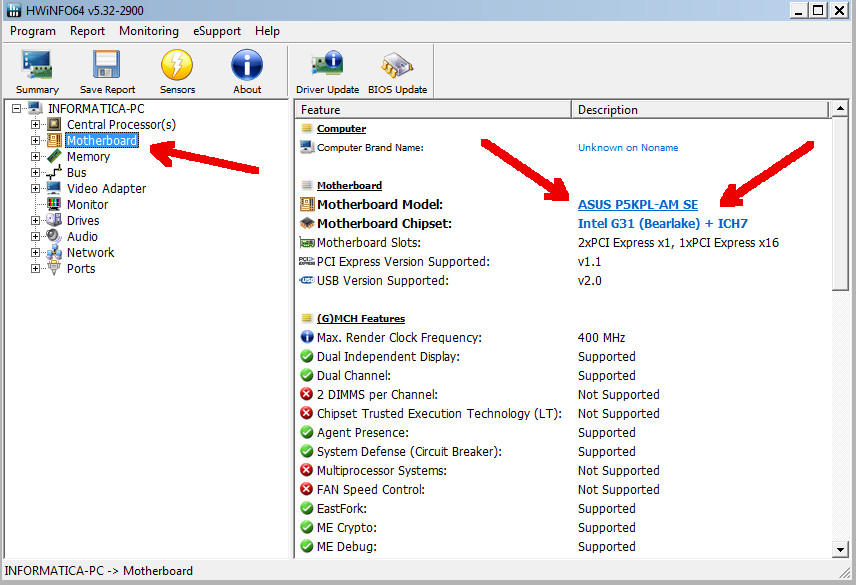856x585 pixels.
Task: Click the Feature column header
Action: point(433,110)
